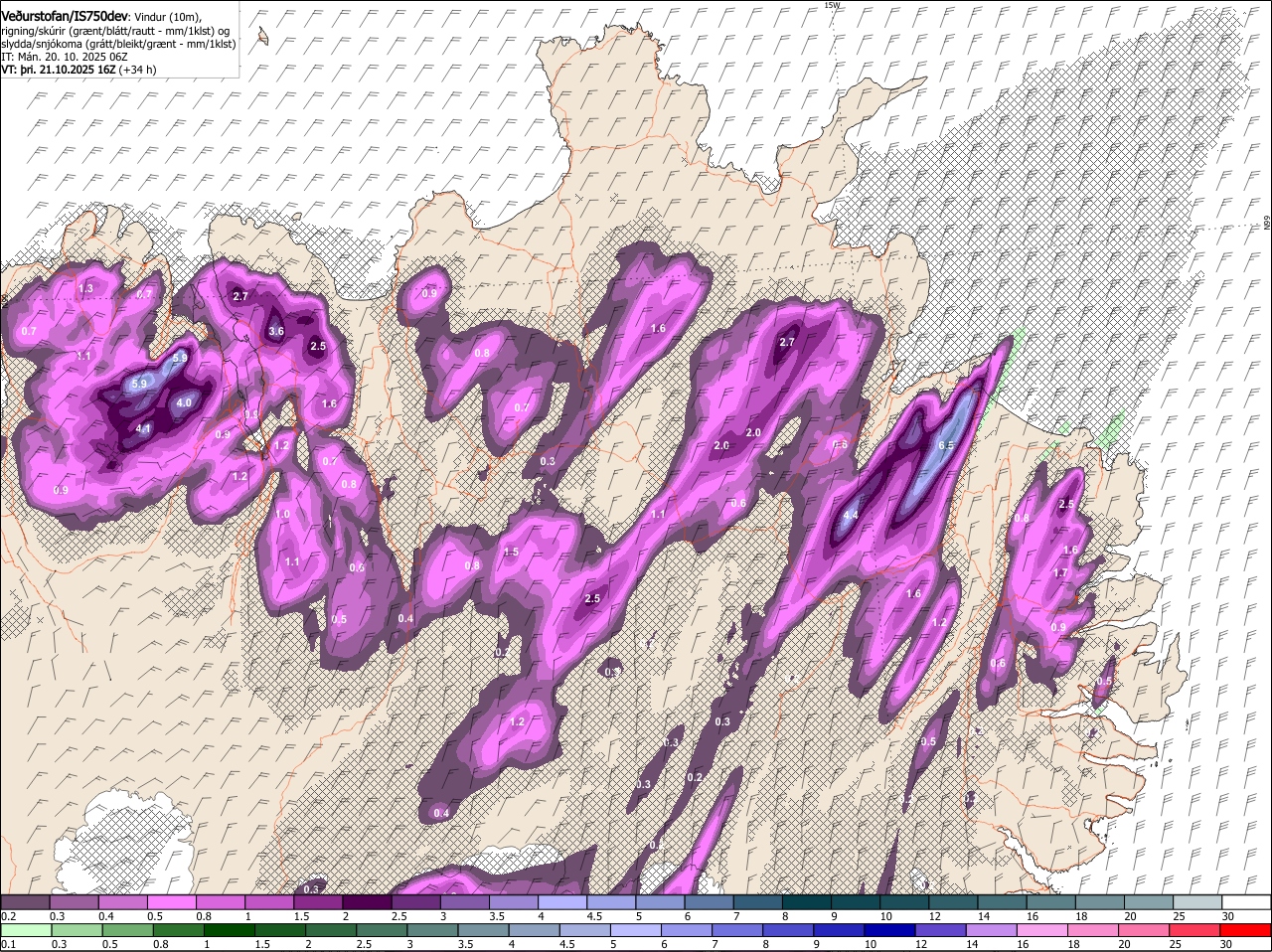The height and width of the screenshot is (952, 1272).
Task: Click the '(+34 h)' forecast offset text
Action: (137, 70)
